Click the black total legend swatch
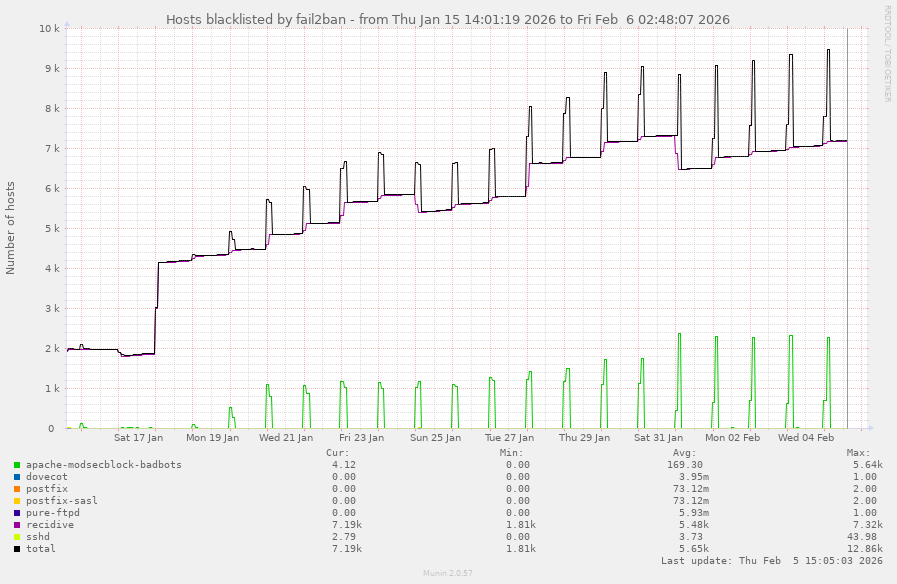This screenshot has height=584, width=897. pos(17,549)
